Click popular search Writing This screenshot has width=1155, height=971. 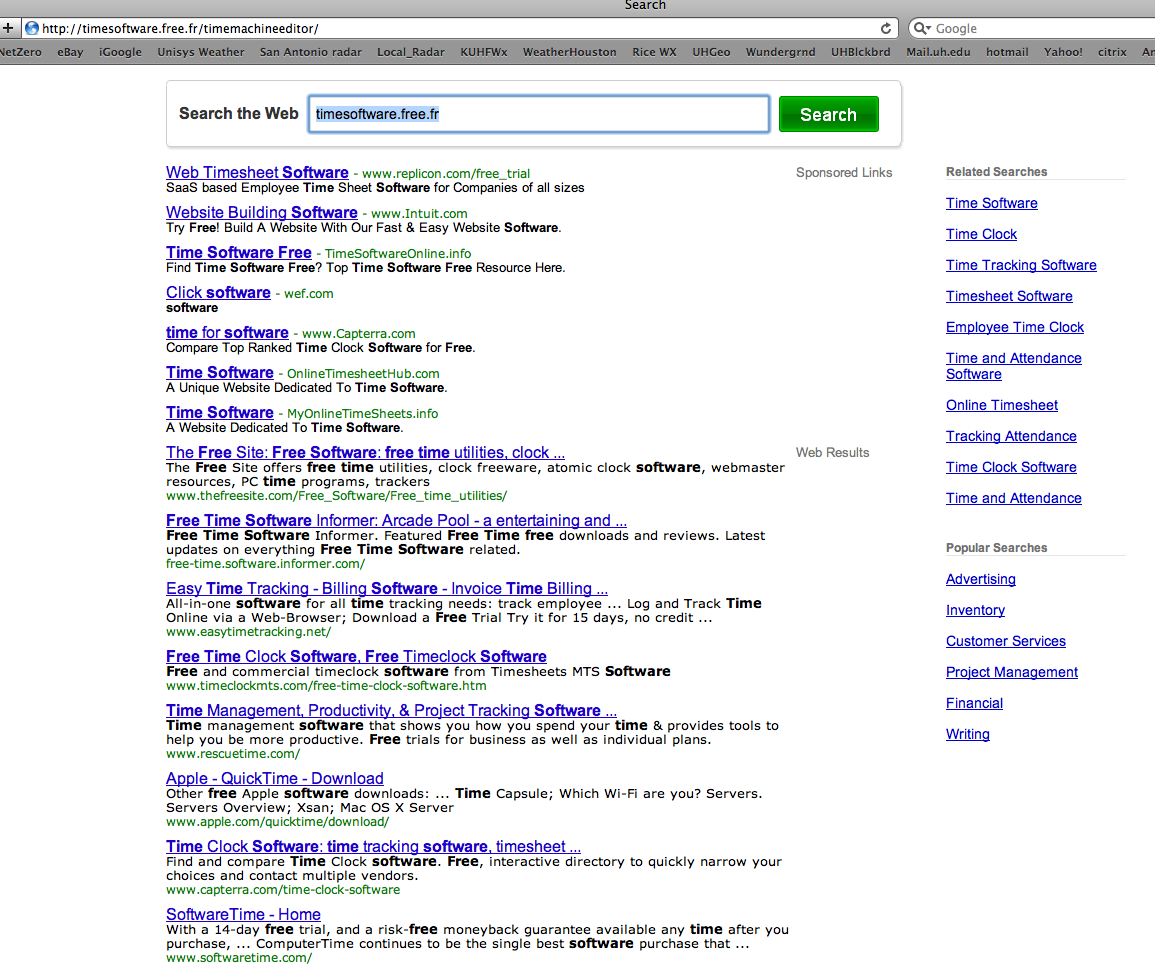point(968,734)
